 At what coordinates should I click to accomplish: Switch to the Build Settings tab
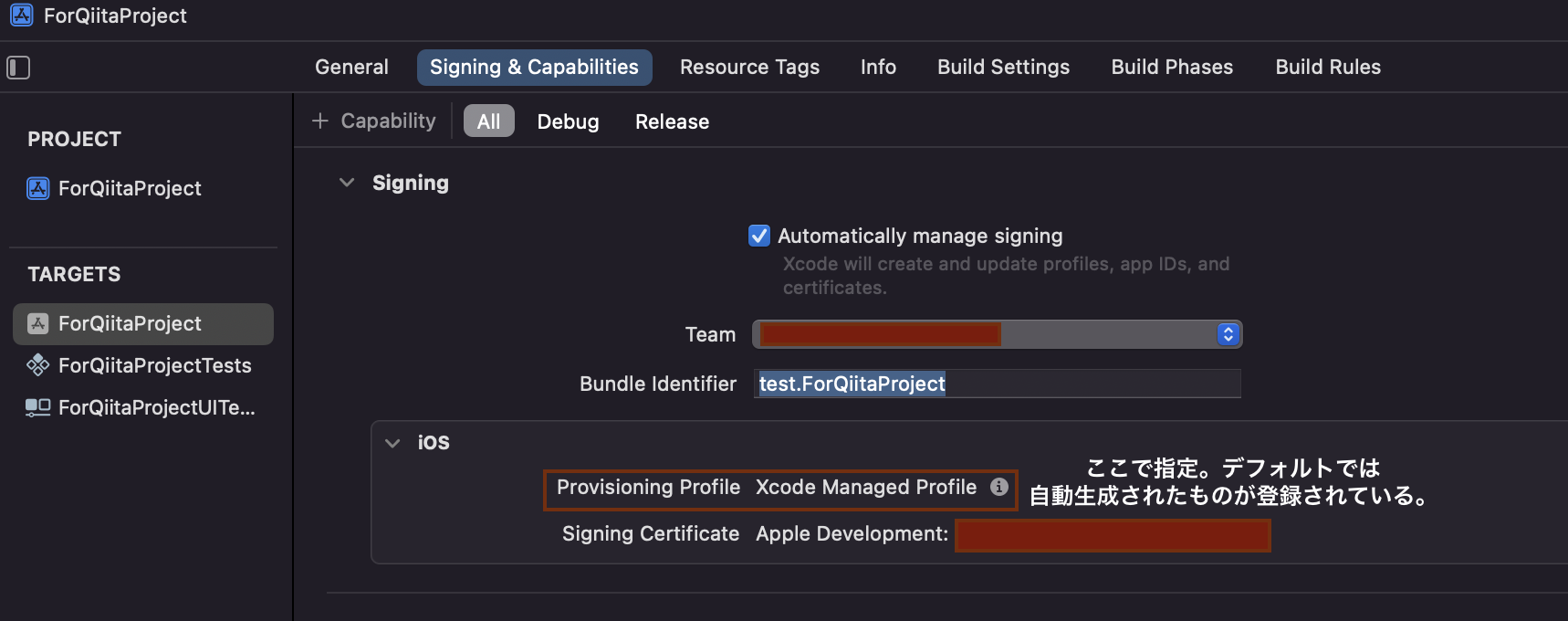click(1003, 68)
